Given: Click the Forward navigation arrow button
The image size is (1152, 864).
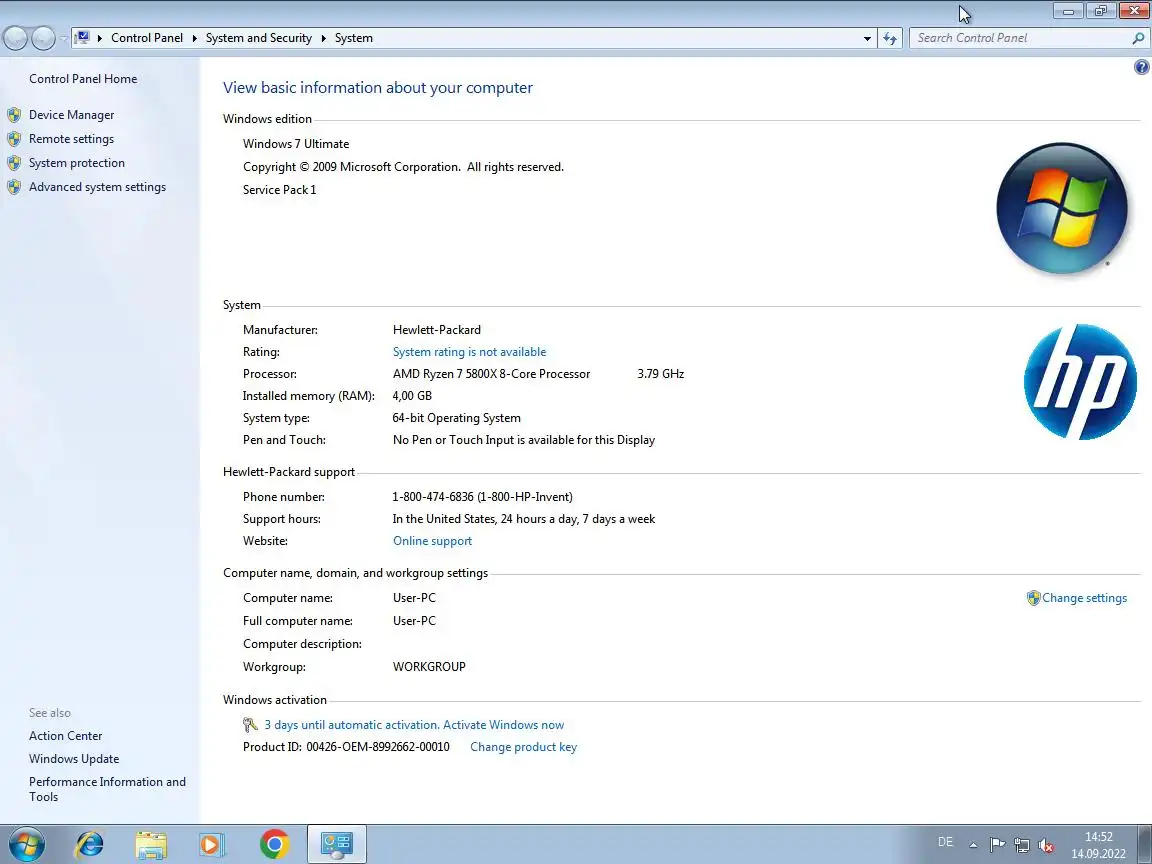Looking at the screenshot, I should pos(43,38).
